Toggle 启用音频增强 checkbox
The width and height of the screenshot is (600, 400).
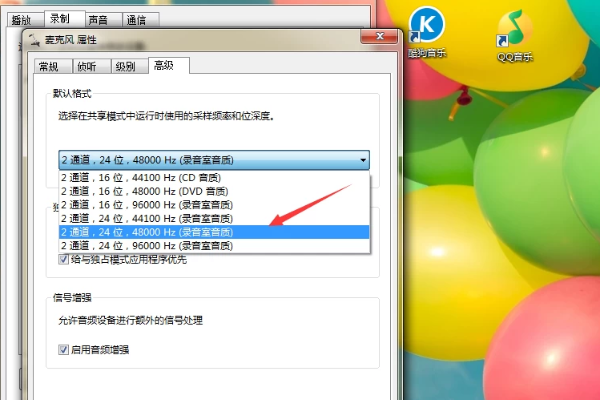click(x=64, y=349)
